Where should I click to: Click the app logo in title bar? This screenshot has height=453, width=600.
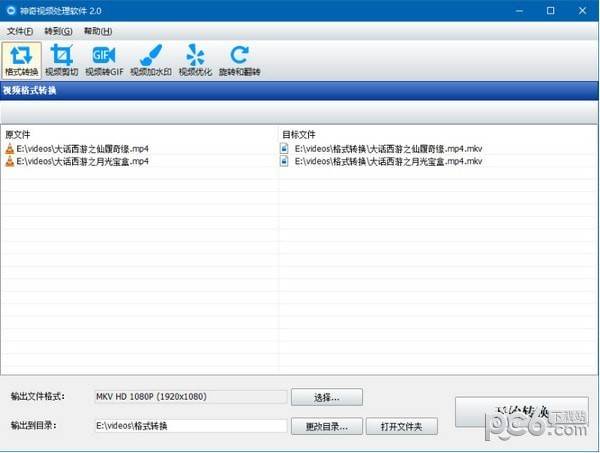(10, 10)
